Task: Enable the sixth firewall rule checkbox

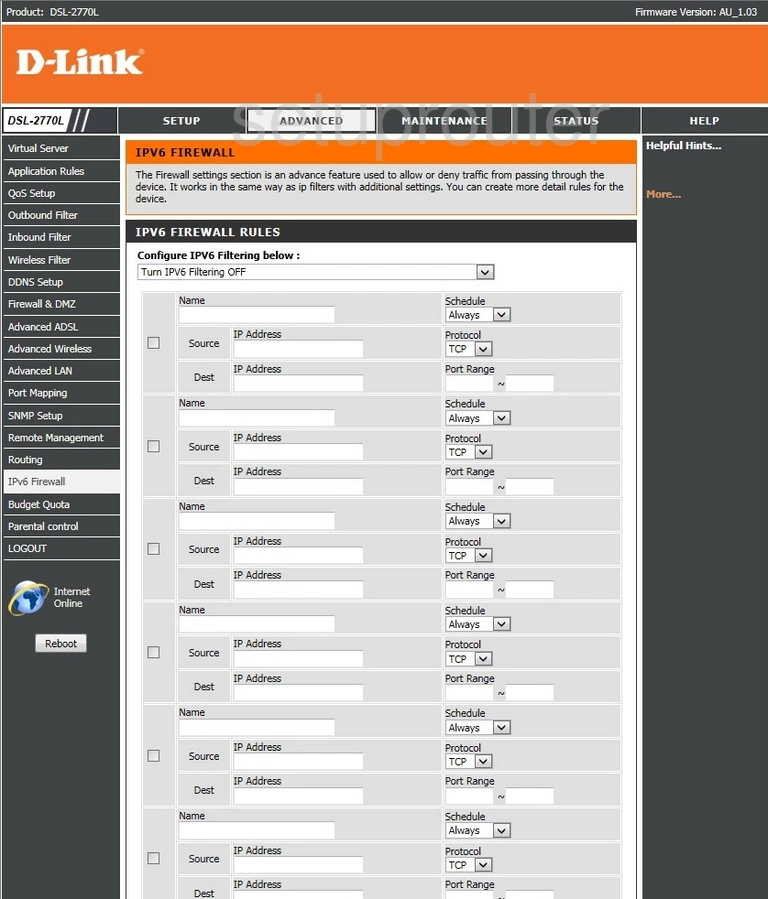Action: click(154, 858)
